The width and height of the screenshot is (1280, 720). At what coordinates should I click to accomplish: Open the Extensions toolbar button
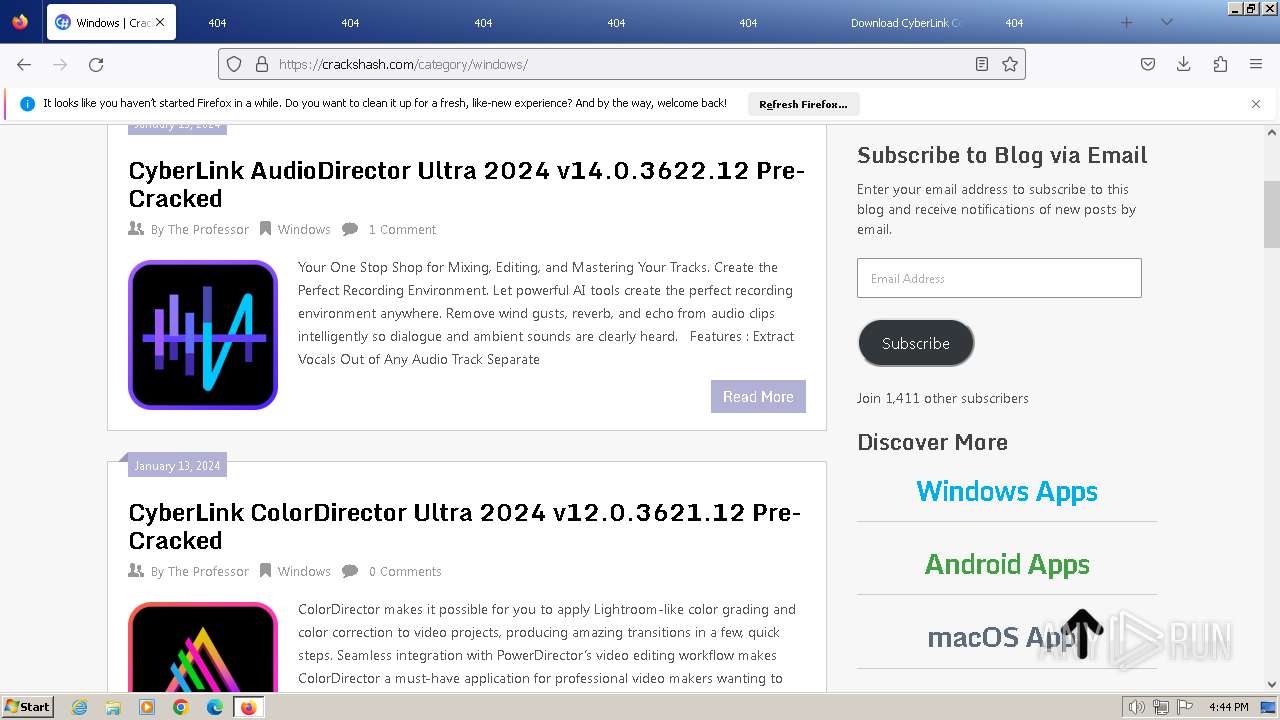pos(1220,64)
